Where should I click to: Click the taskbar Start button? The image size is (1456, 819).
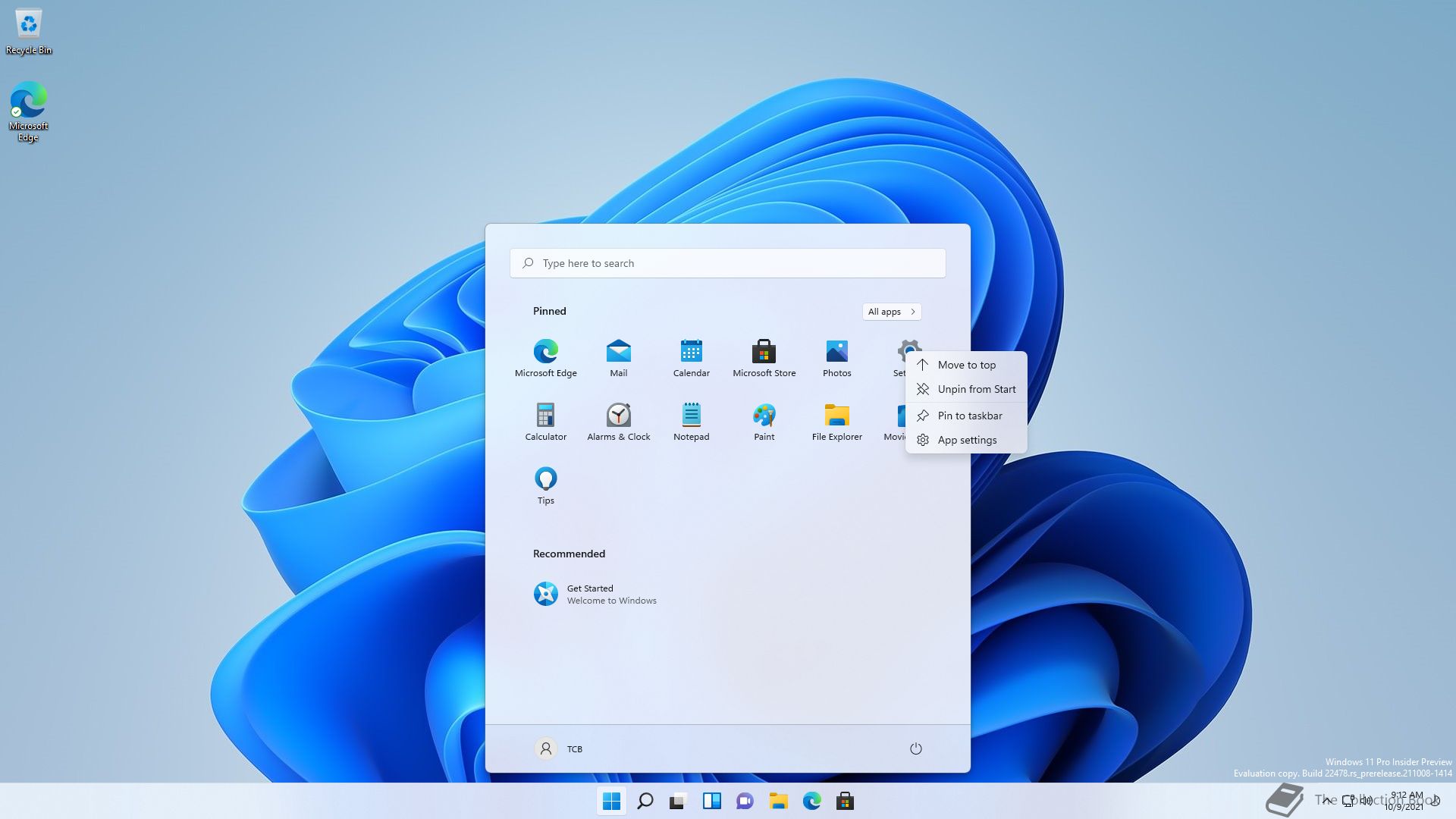click(x=611, y=801)
